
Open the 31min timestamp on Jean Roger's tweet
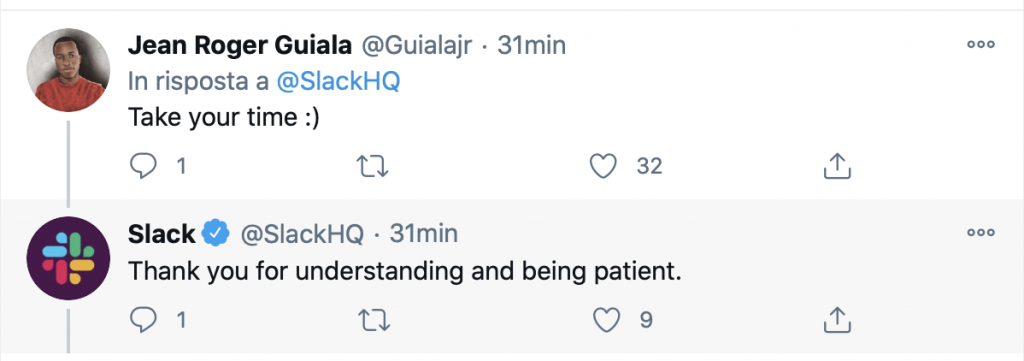pyautogui.click(x=532, y=46)
